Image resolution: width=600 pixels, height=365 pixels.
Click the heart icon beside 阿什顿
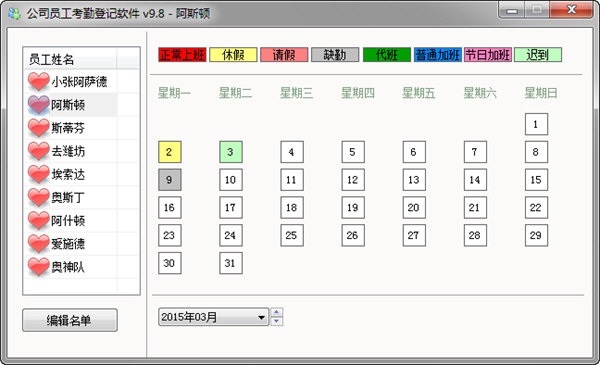click(x=39, y=221)
